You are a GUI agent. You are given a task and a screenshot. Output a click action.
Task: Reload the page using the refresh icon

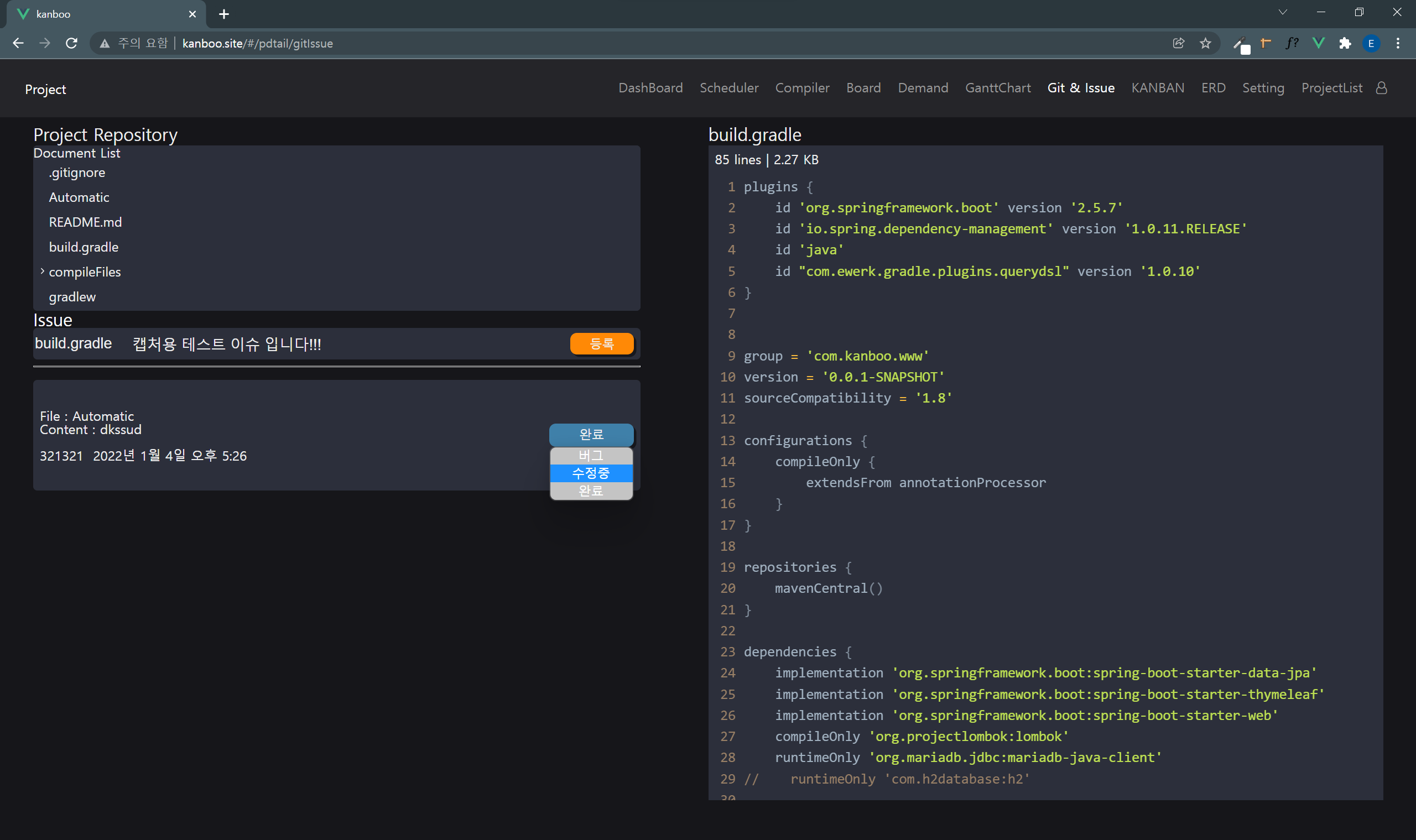pyautogui.click(x=71, y=43)
